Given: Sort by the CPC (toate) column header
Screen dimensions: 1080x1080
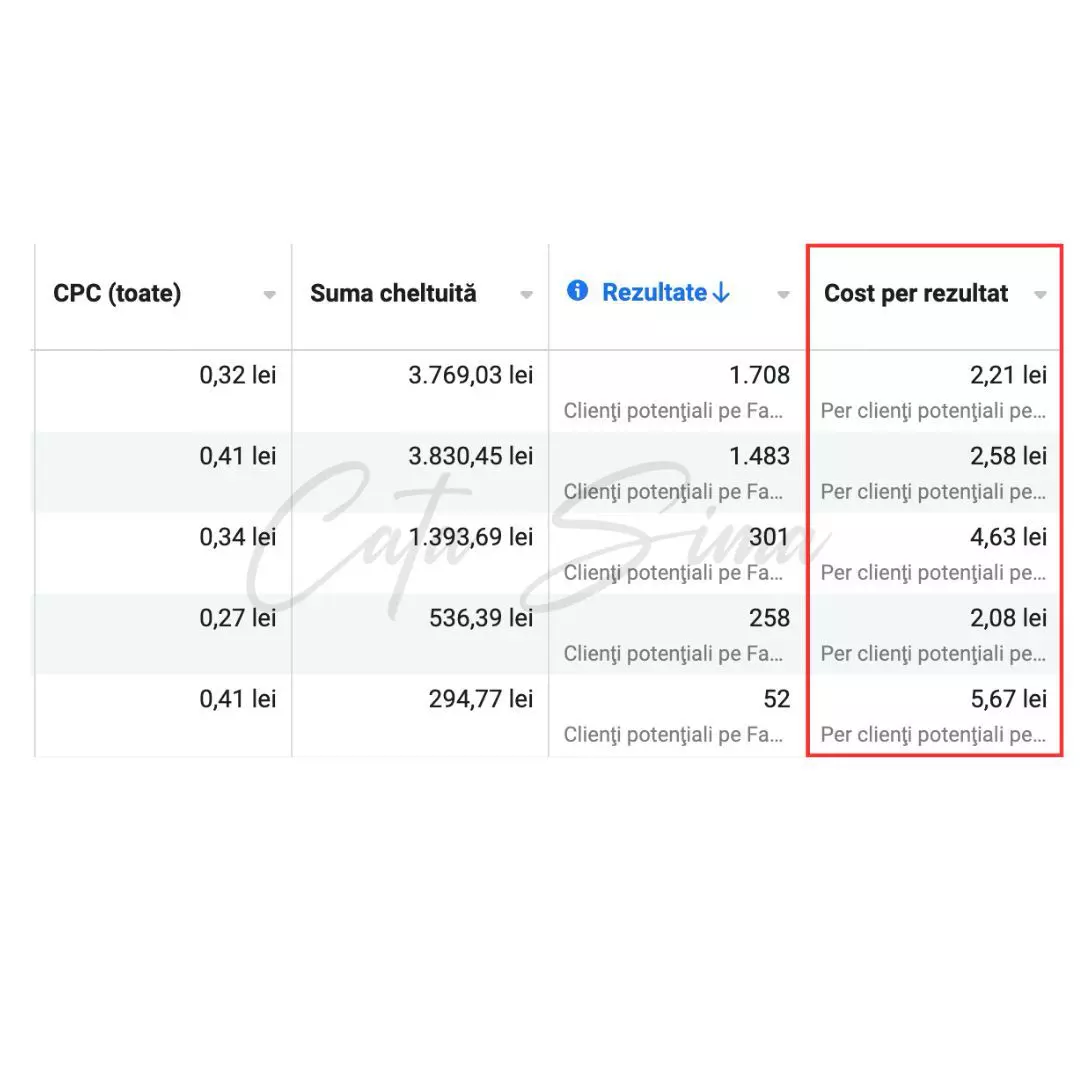Looking at the screenshot, I should (117, 293).
